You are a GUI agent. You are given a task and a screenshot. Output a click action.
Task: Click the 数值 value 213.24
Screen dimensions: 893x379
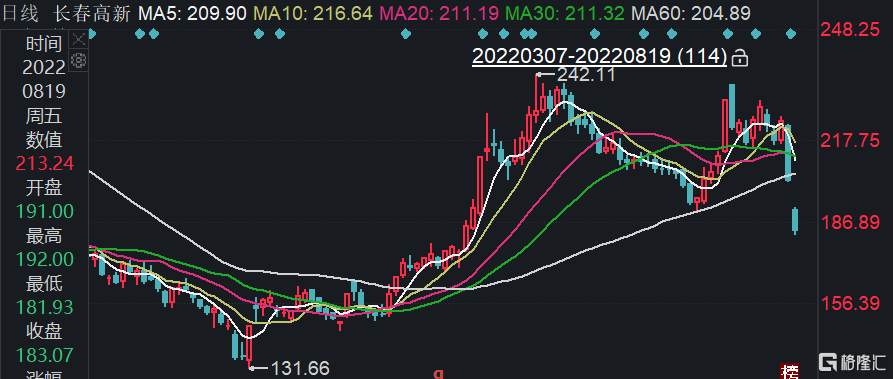pyautogui.click(x=44, y=164)
